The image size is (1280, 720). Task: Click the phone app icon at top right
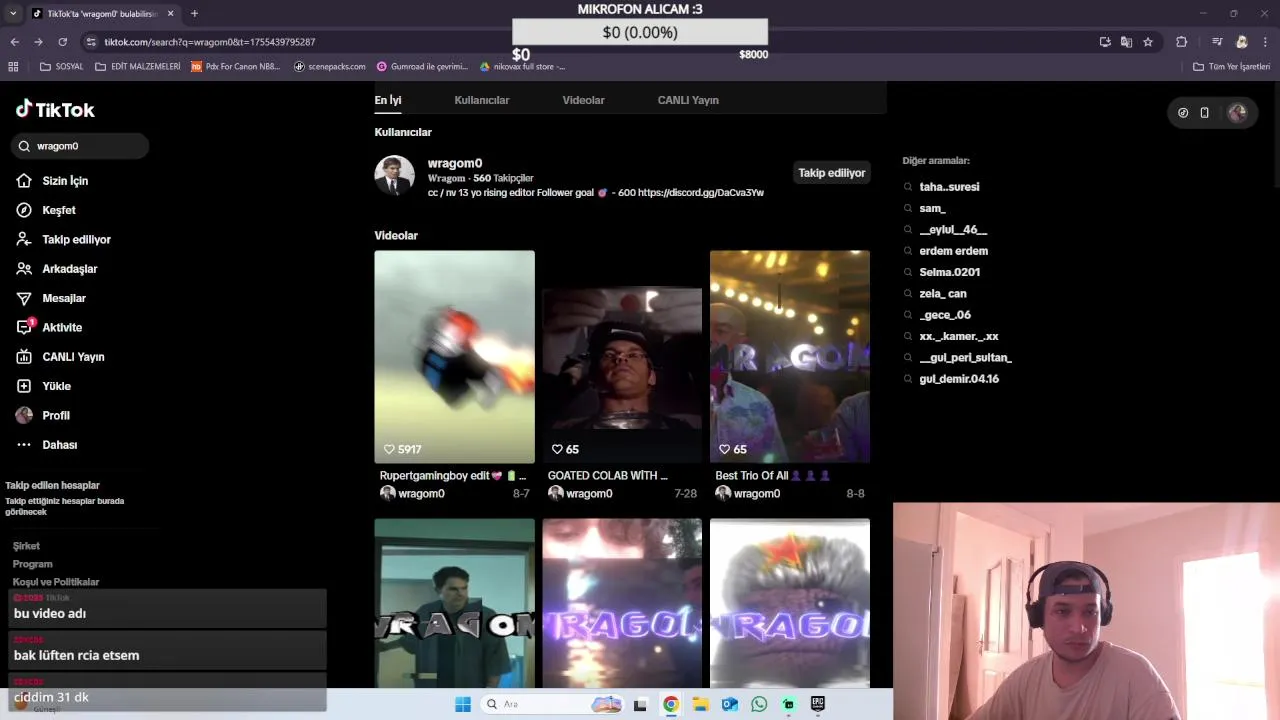tap(1204, 113)
